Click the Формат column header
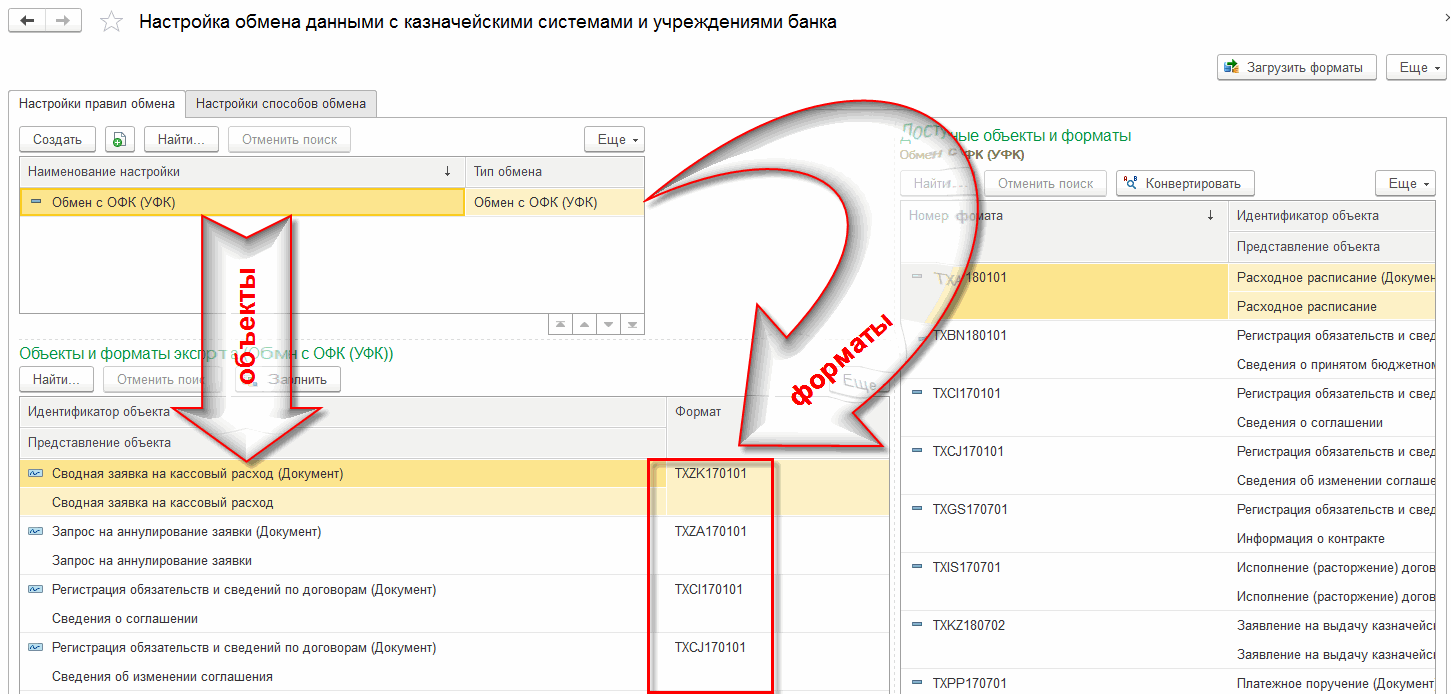This screenshot has height=694, width=1451. pos(777,411)
